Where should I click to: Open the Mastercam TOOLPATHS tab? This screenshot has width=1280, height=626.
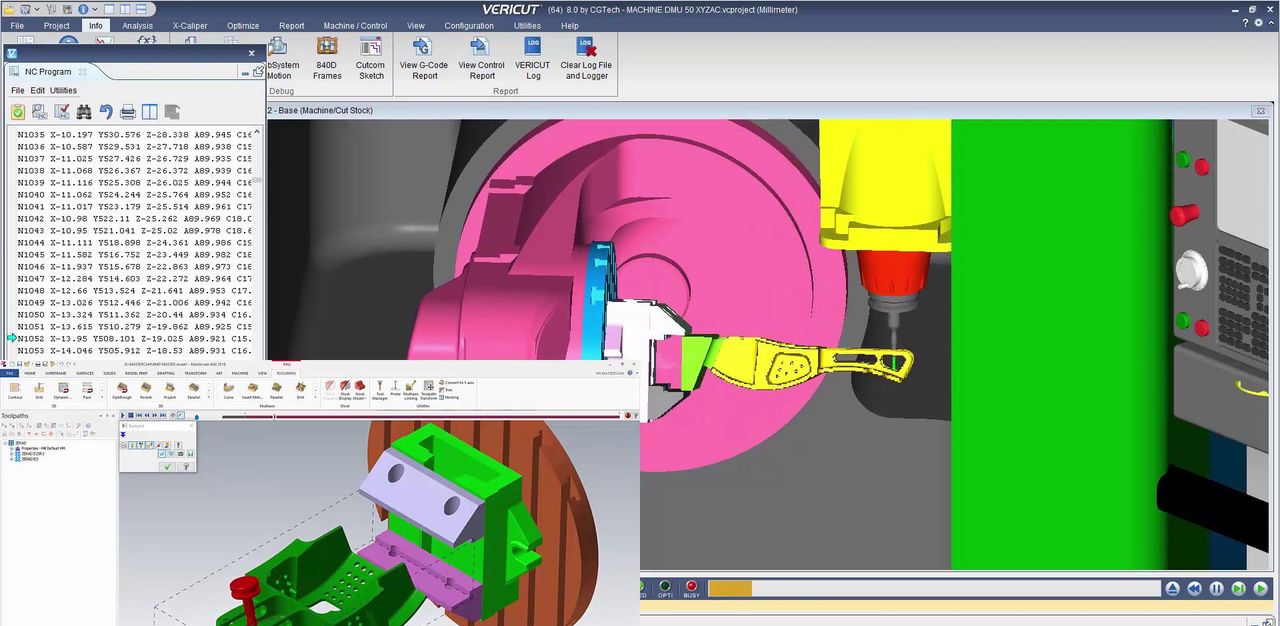tap(285, 373)
